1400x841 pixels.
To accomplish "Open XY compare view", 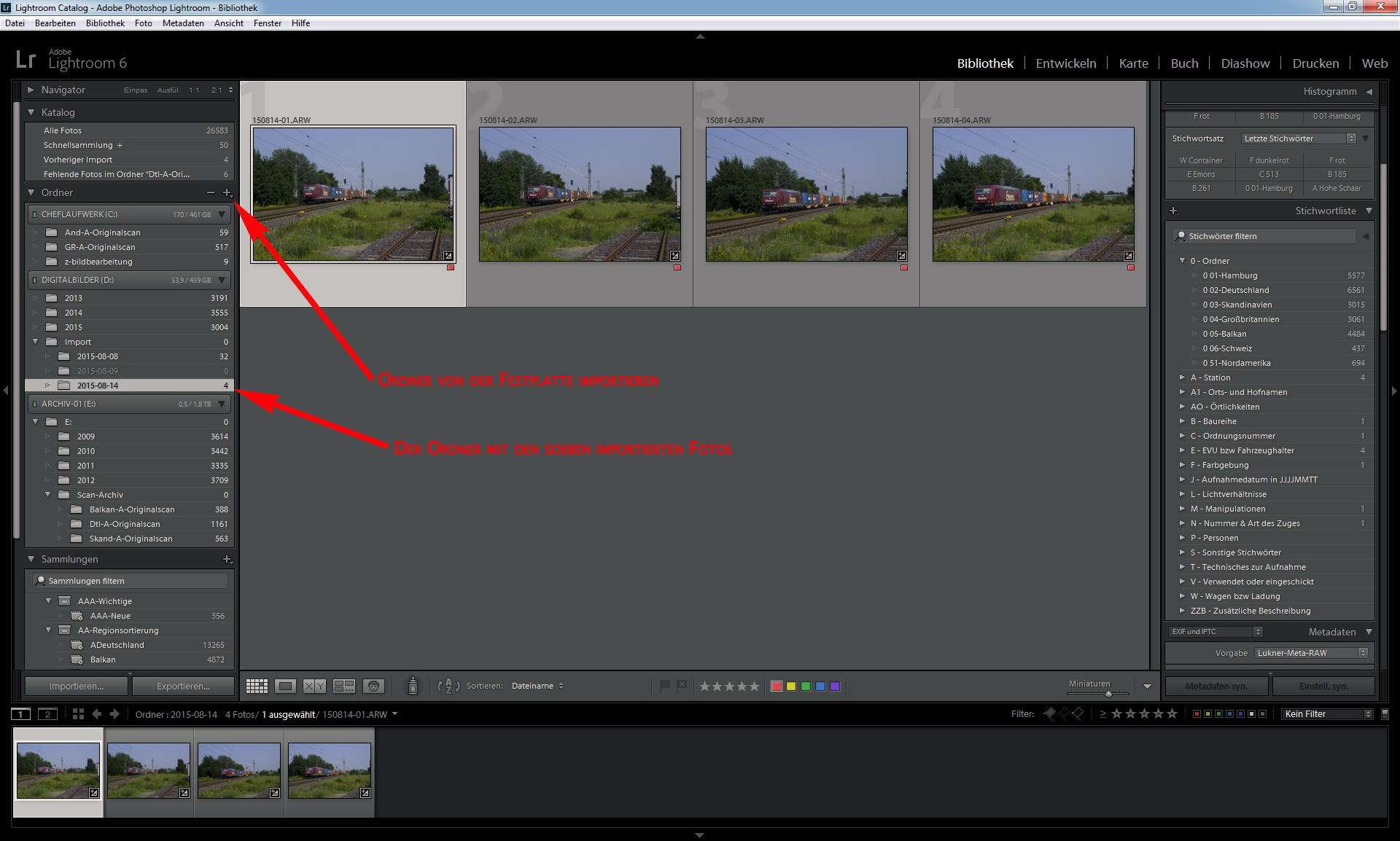I will (314, 686).
